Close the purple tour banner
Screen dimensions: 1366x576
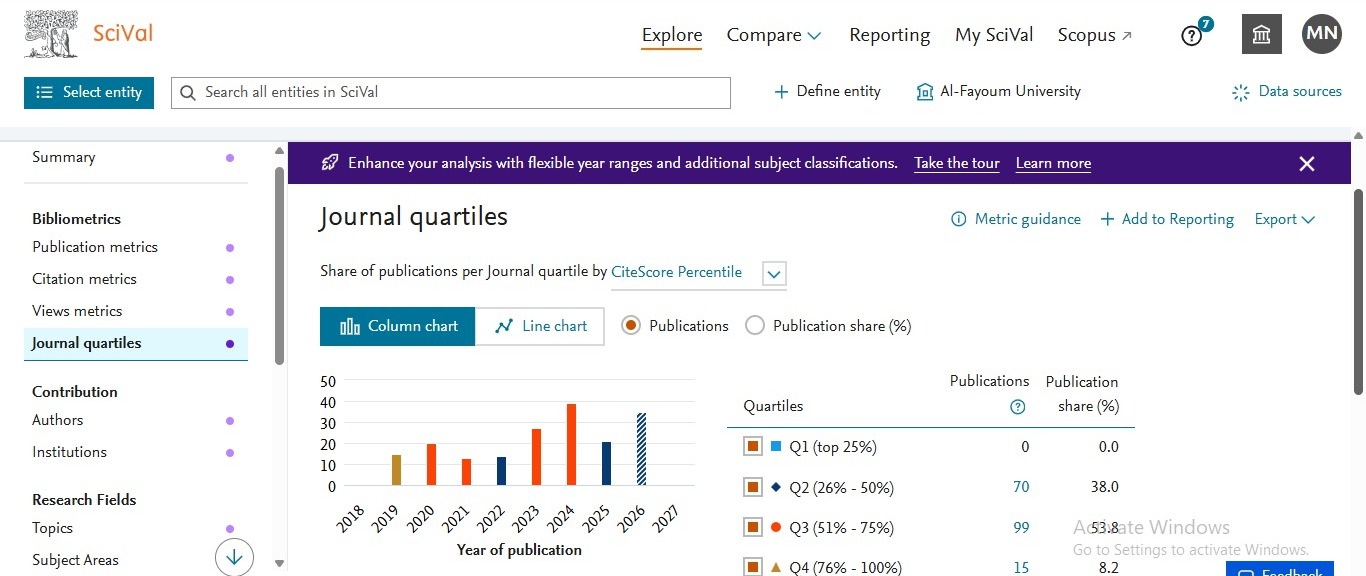point(1307,164)
